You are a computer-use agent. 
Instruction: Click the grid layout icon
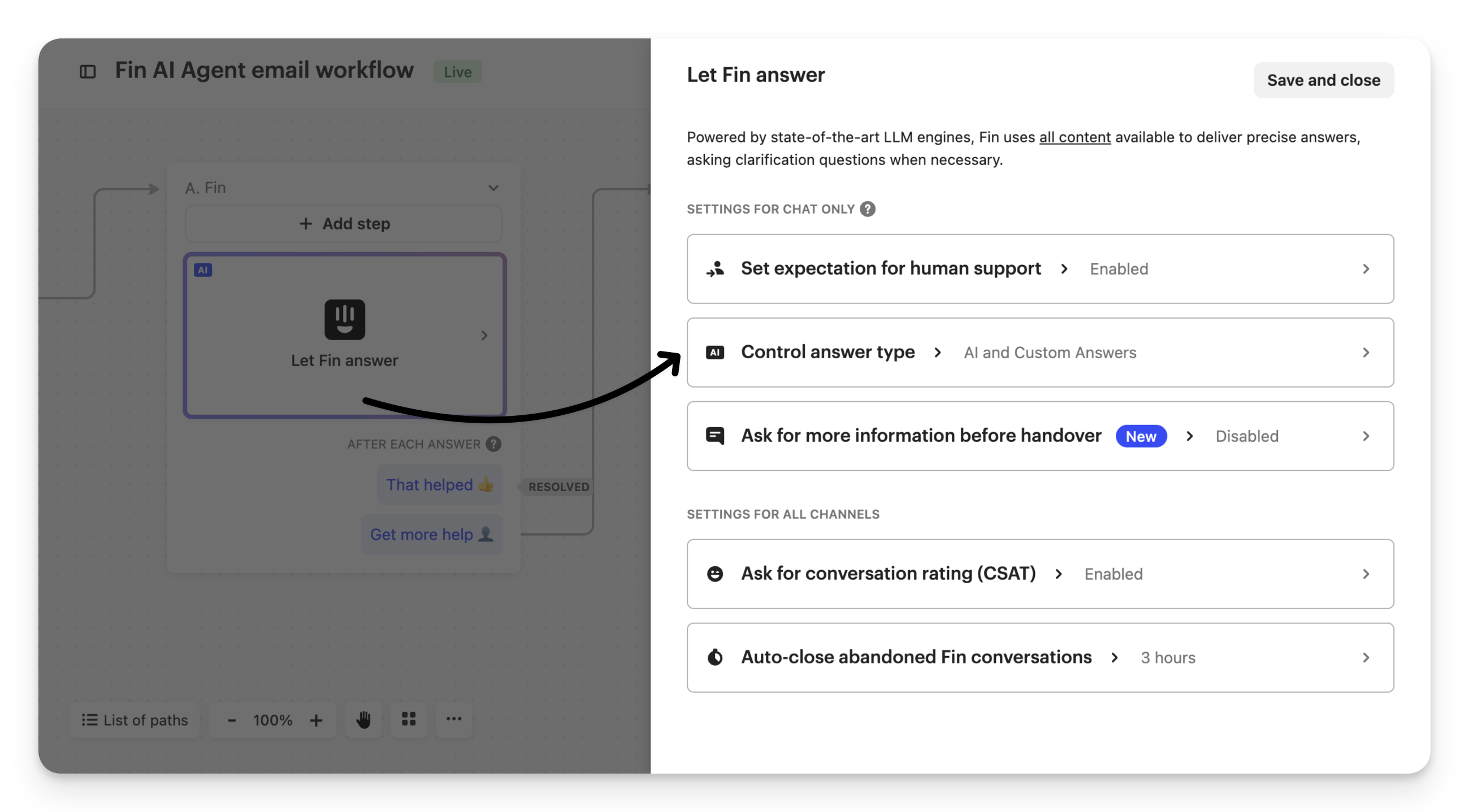408,719
